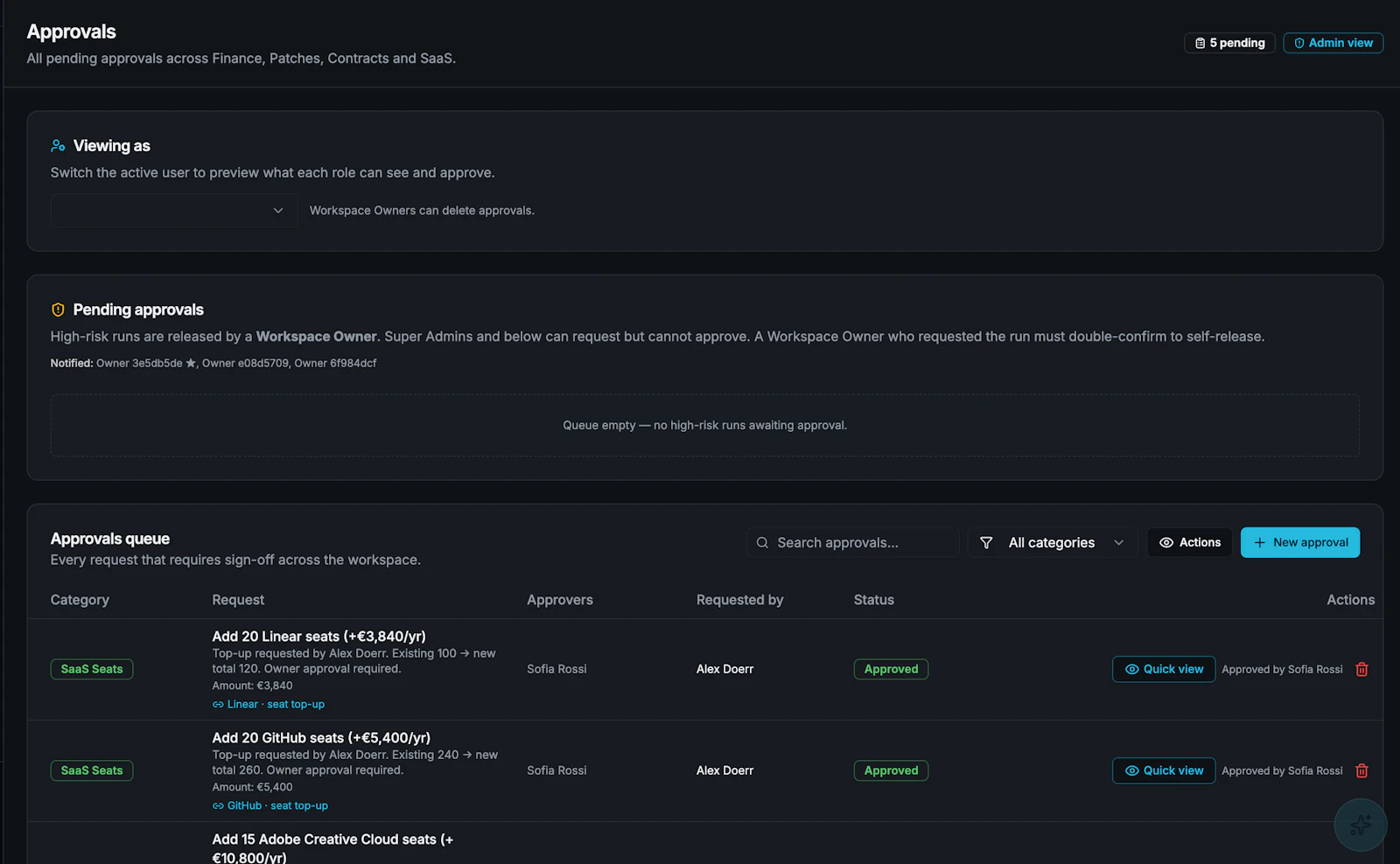Click the Viewing as user icon
1400x864 pixels.
click(58, 146)
